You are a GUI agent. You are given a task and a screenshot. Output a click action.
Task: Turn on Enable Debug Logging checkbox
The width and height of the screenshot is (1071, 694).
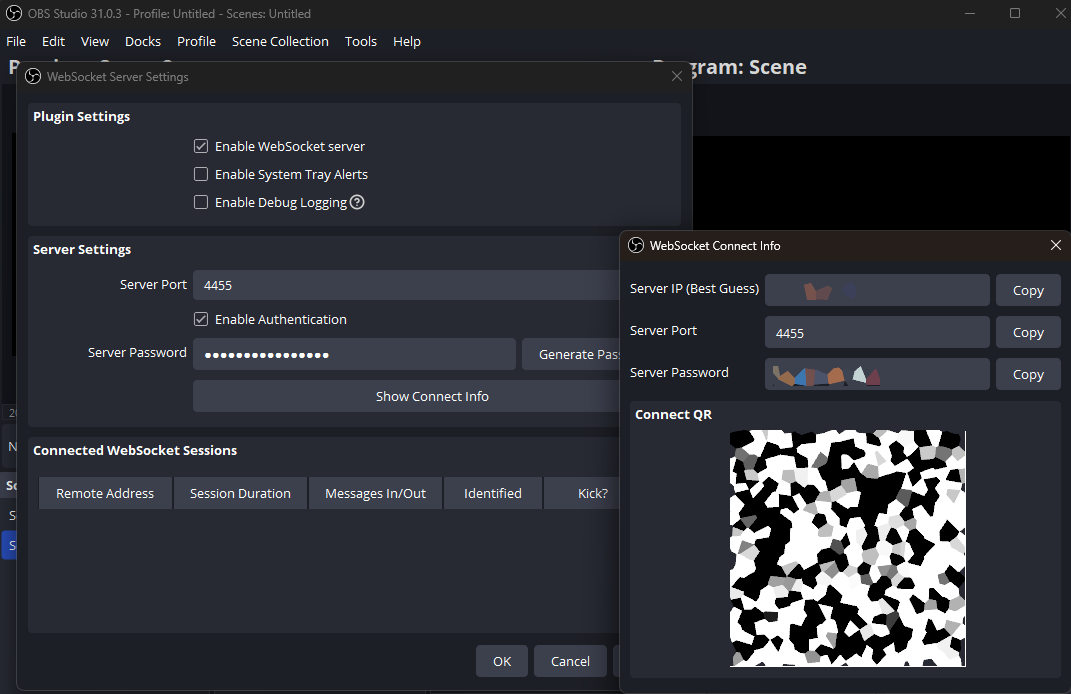tap(201, 202)
